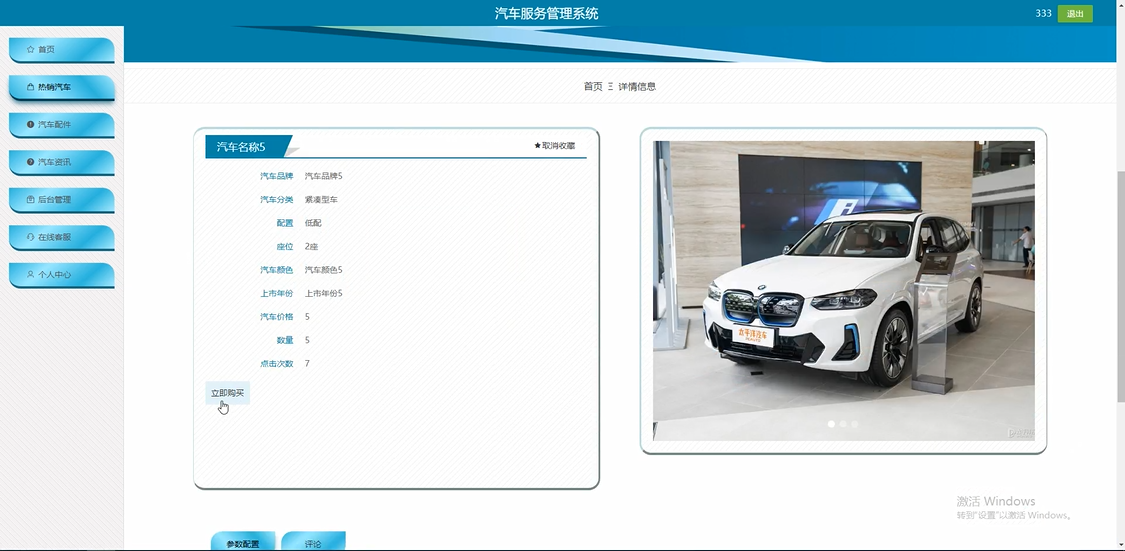
Task: Click the star icon beside 首页 in sidebar
Action: tap(30, 50)
